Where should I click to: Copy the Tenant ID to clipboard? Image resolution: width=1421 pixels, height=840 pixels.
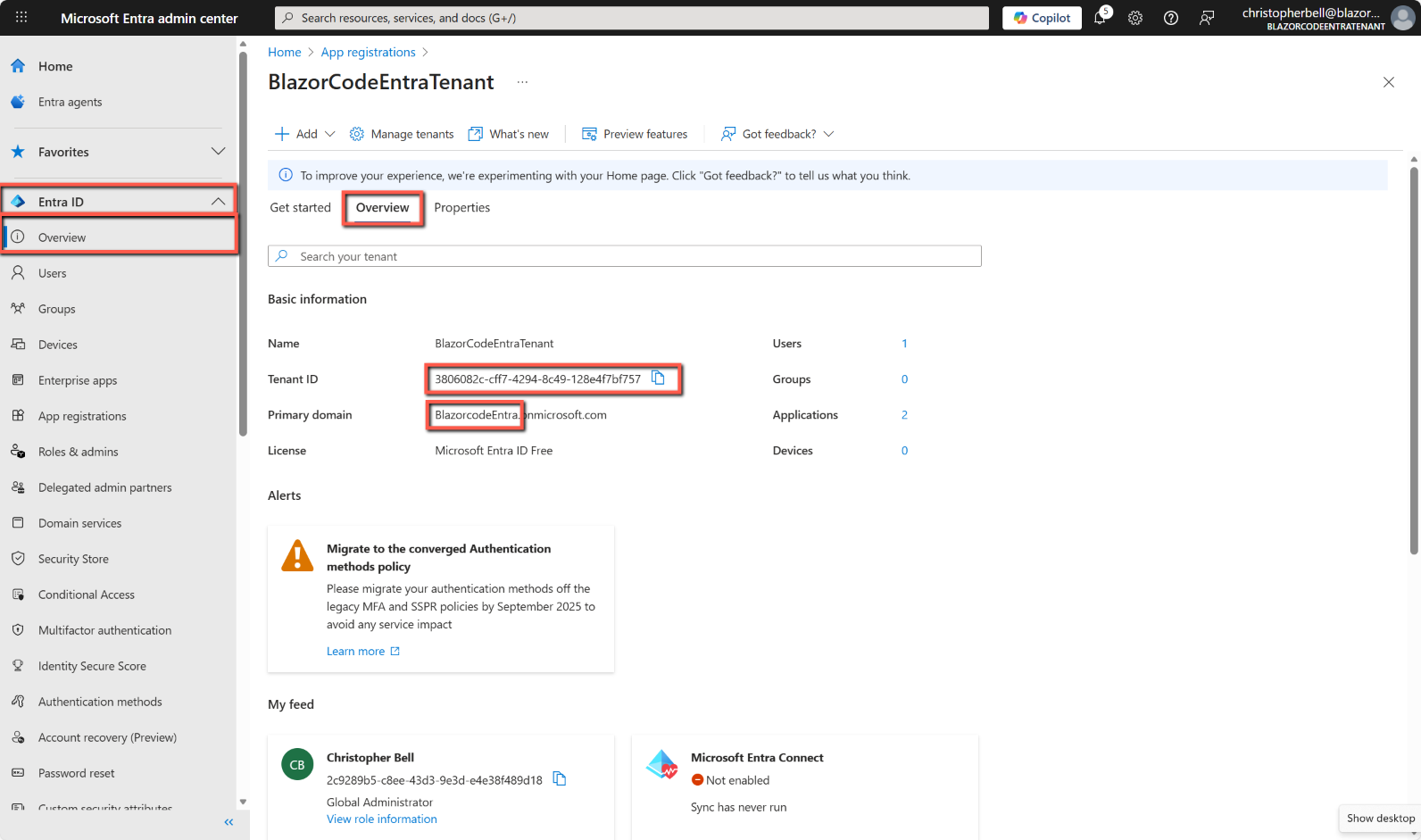[658, 378]
